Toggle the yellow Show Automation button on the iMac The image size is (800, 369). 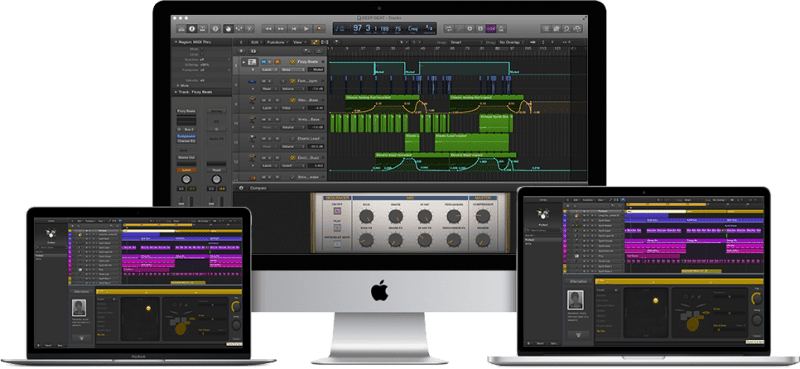(x=315, y=42)
